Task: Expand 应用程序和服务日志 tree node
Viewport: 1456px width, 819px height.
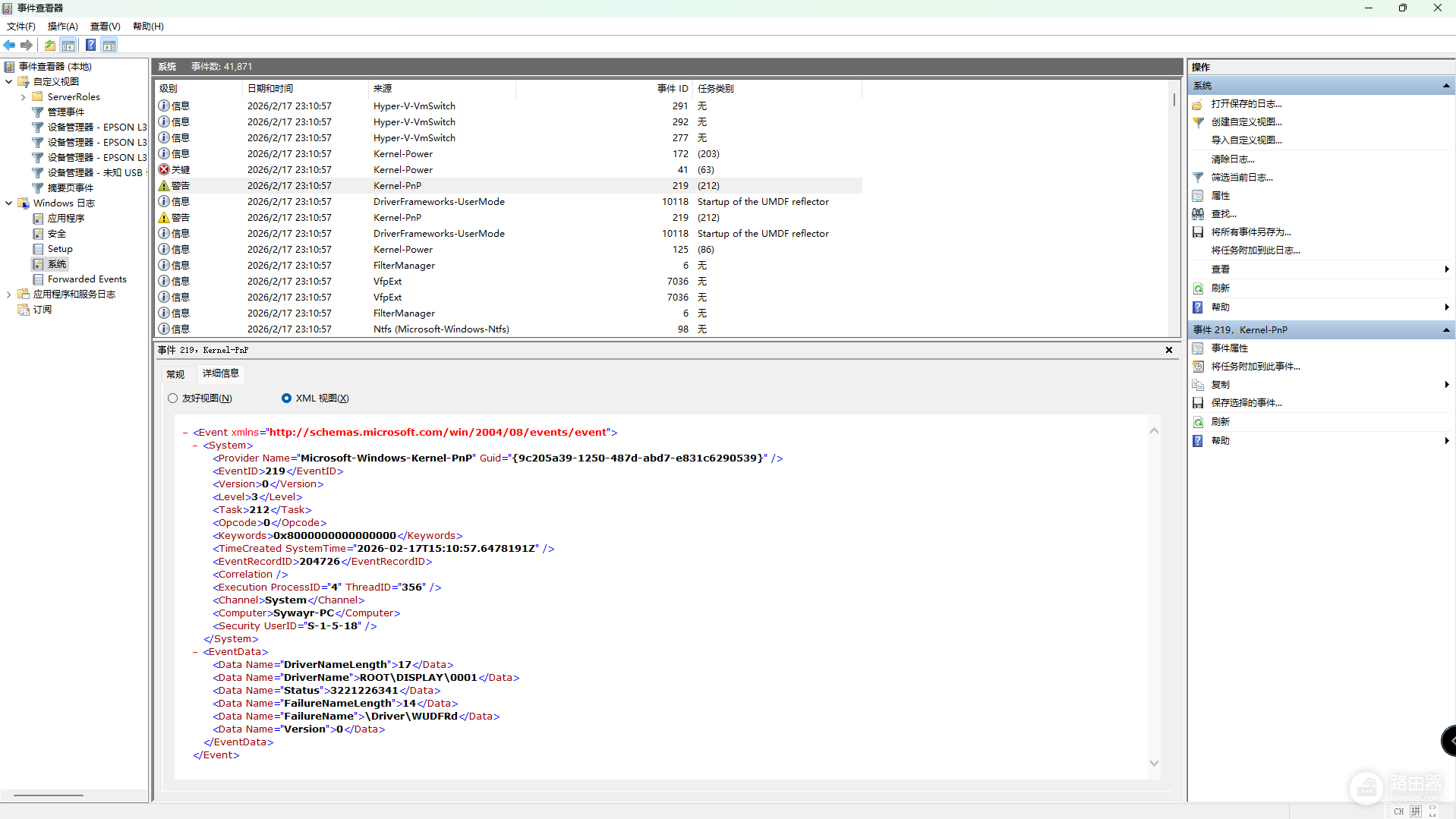Action: 8,295
